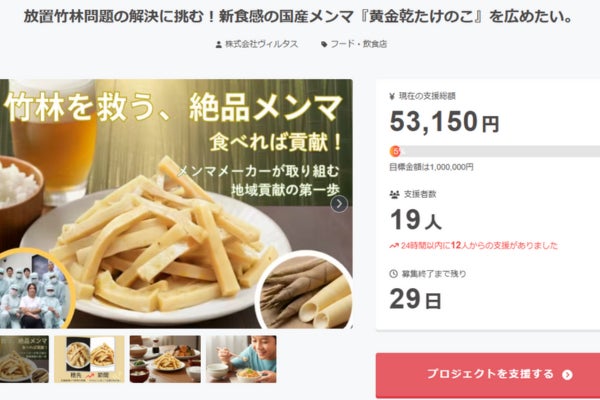Image resolution: width=600 pixels, height=400 pixels.
Task: Click the yen icon by 現在の支援総額
Action: [392, 96]
